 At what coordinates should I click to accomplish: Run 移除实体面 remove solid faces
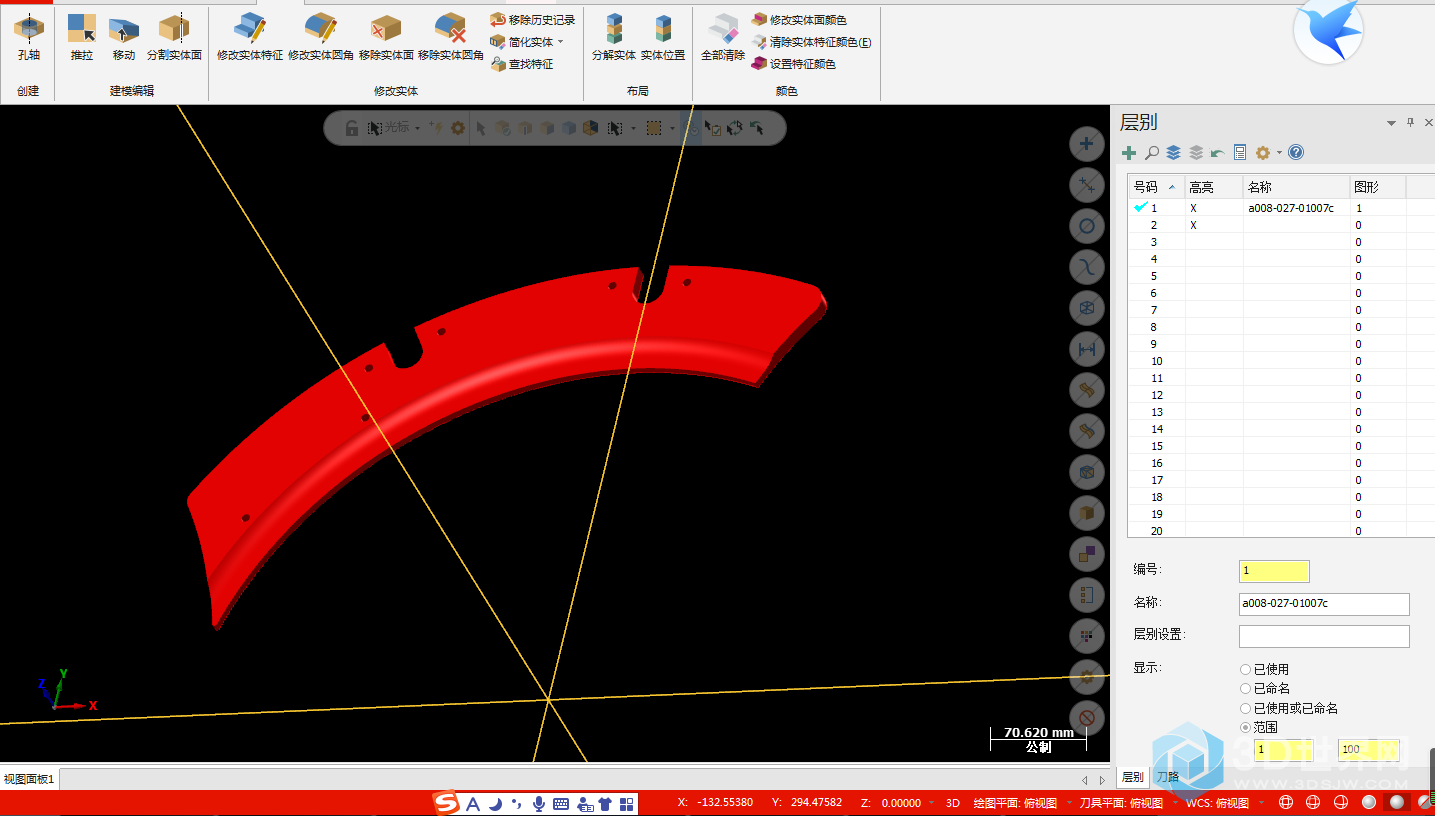tap(386, 38)
